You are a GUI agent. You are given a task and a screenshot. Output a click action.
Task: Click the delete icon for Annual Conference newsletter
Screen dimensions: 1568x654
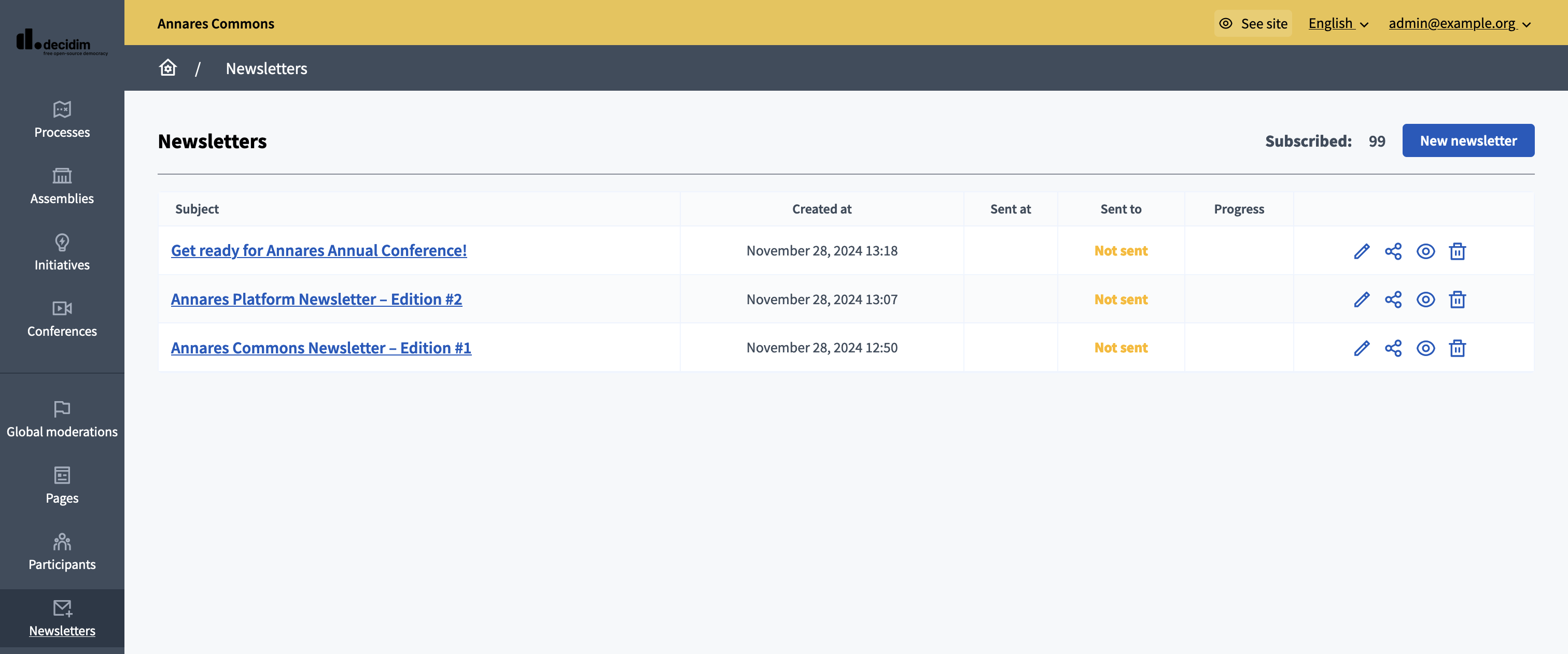click(x=1457, y=250)
